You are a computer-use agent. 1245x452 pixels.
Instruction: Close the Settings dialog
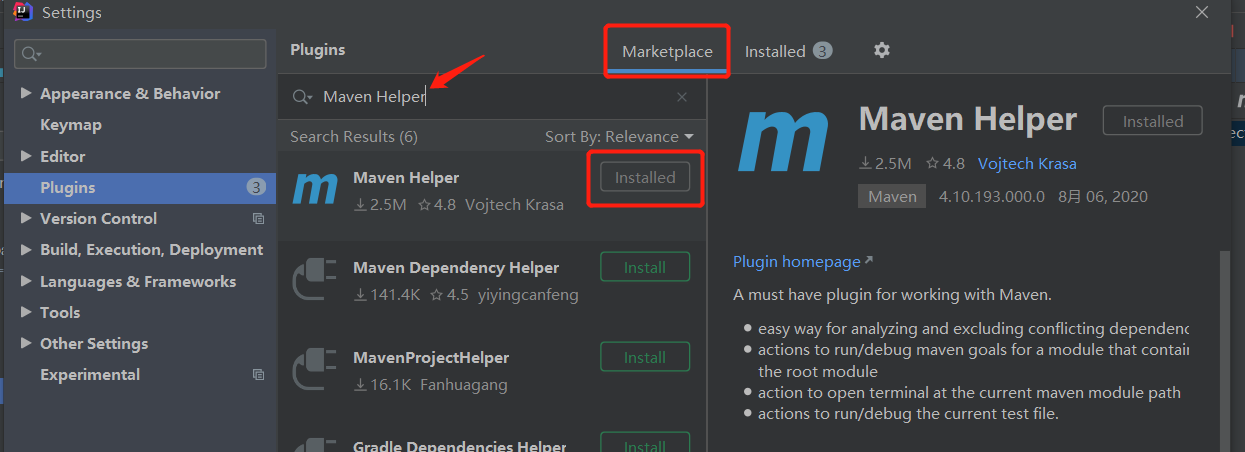pyautogui.click(x=1202, y=12)
